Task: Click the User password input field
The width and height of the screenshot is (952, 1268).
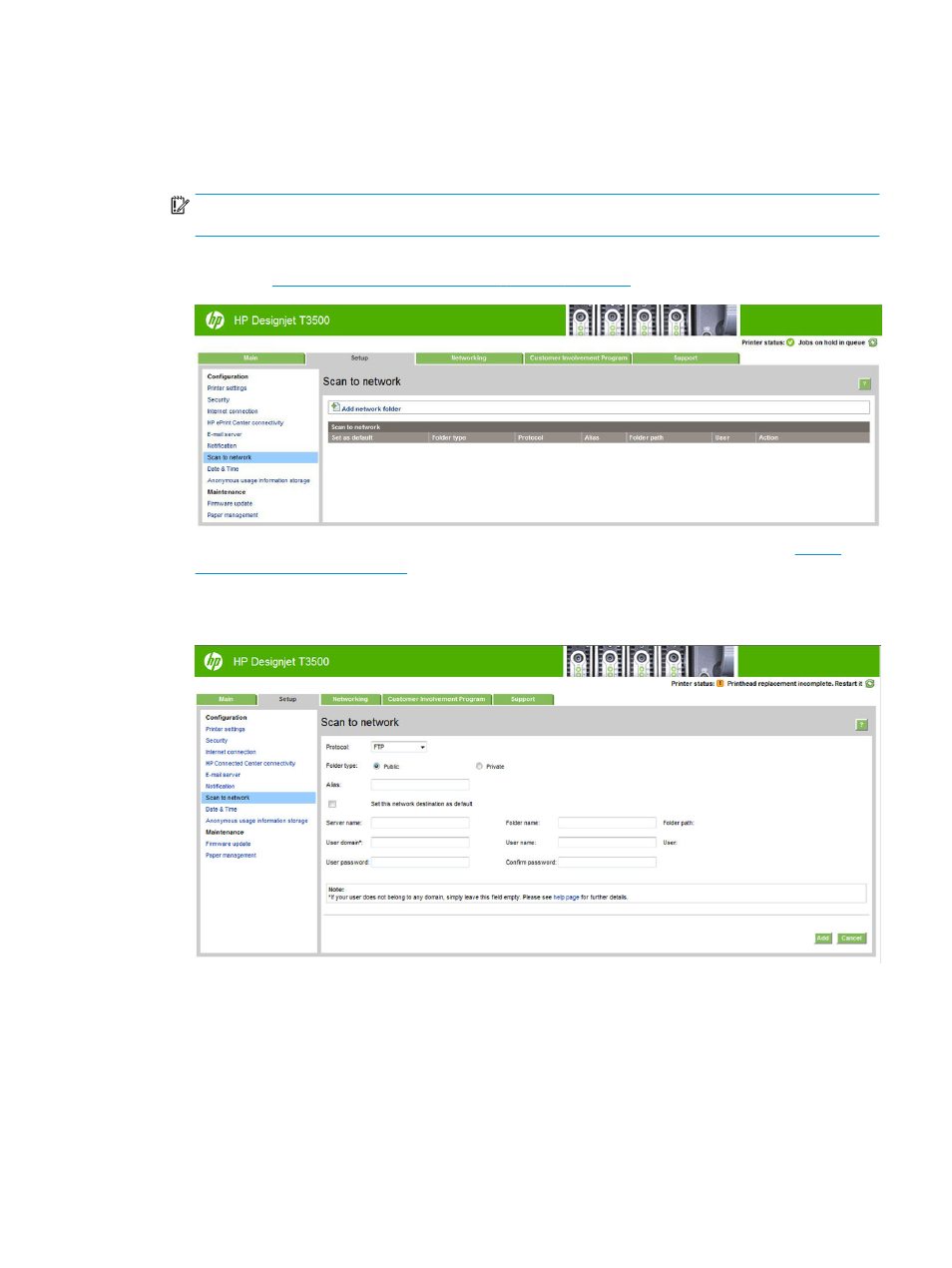Action: [x=420, y=862]
